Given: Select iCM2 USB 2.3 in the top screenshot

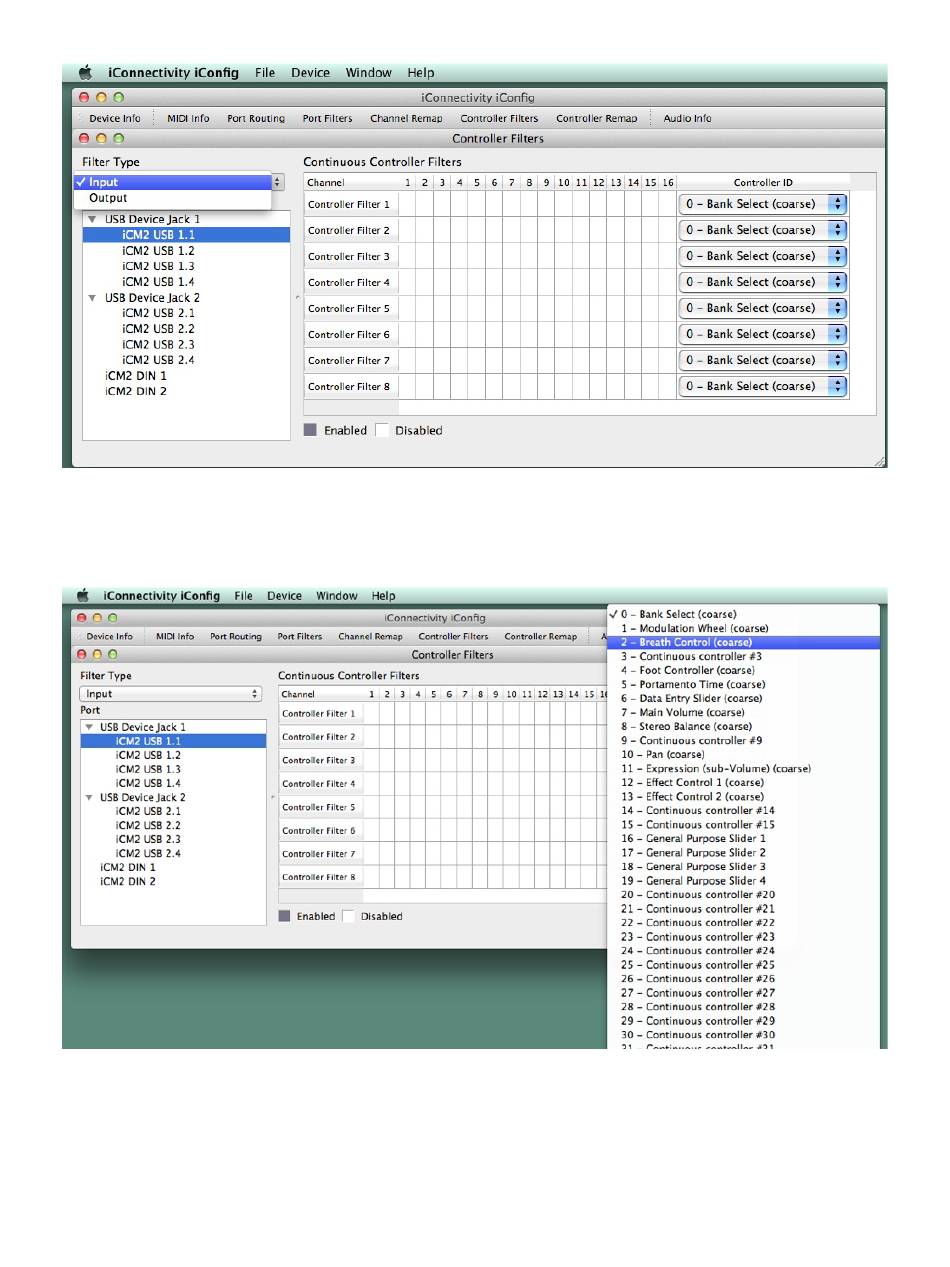Looking at the screenshot, I should (x=158, y=344).
